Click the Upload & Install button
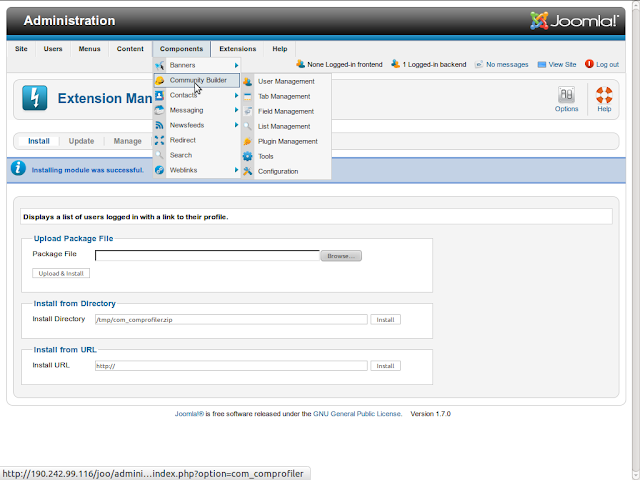 tap(61, 273)
